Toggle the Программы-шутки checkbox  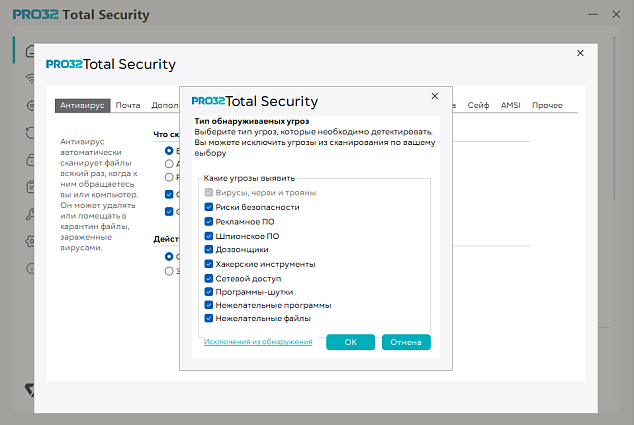coord(209,292)
